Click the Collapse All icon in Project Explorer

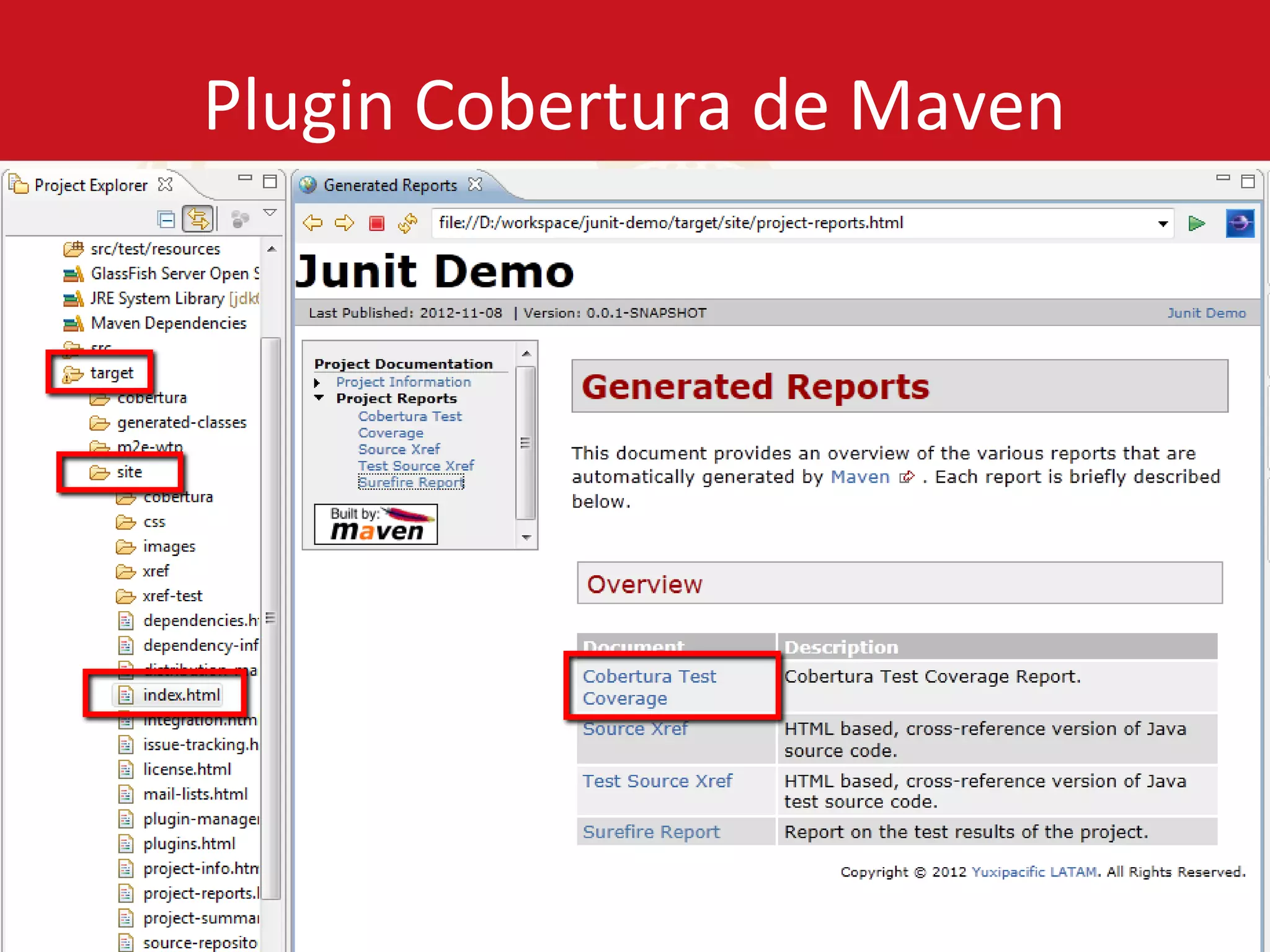166,219
